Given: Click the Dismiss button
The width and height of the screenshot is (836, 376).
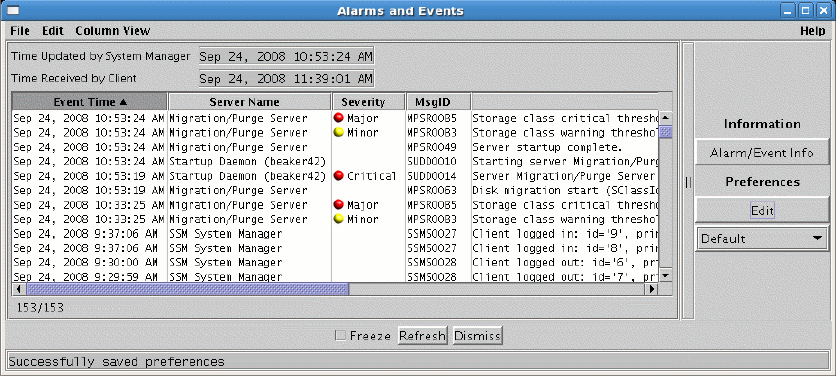Looking at the screenshot, I should [477, 335].
